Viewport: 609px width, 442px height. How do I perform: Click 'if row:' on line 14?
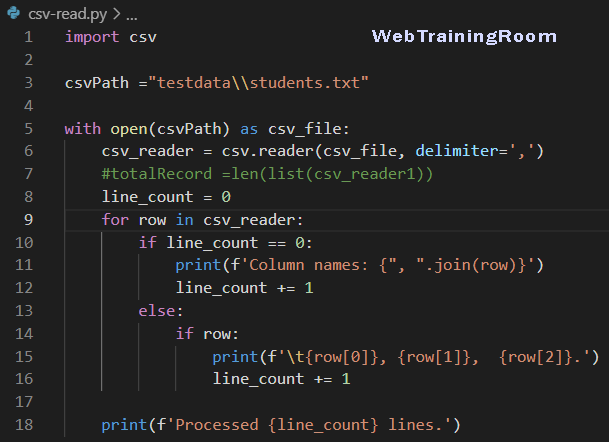tap(207, 334)
